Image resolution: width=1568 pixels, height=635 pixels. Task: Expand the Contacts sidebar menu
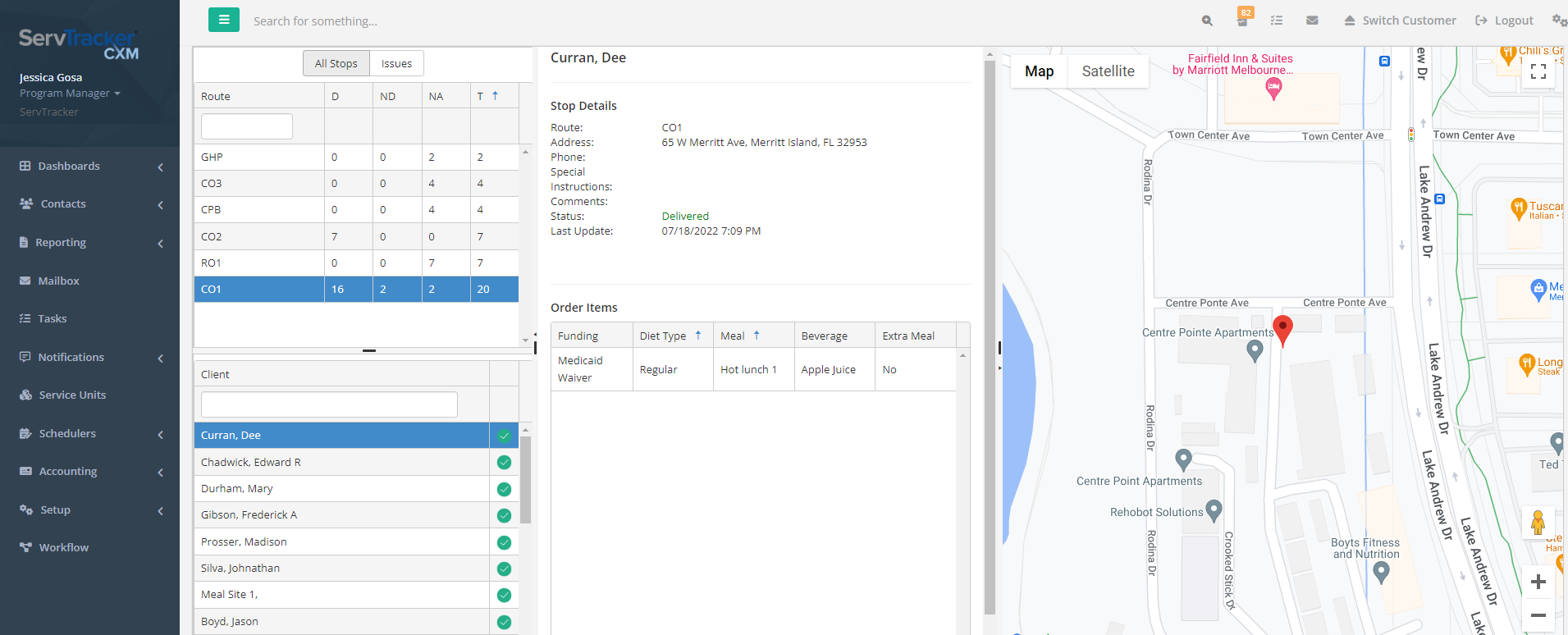point(89,203)
